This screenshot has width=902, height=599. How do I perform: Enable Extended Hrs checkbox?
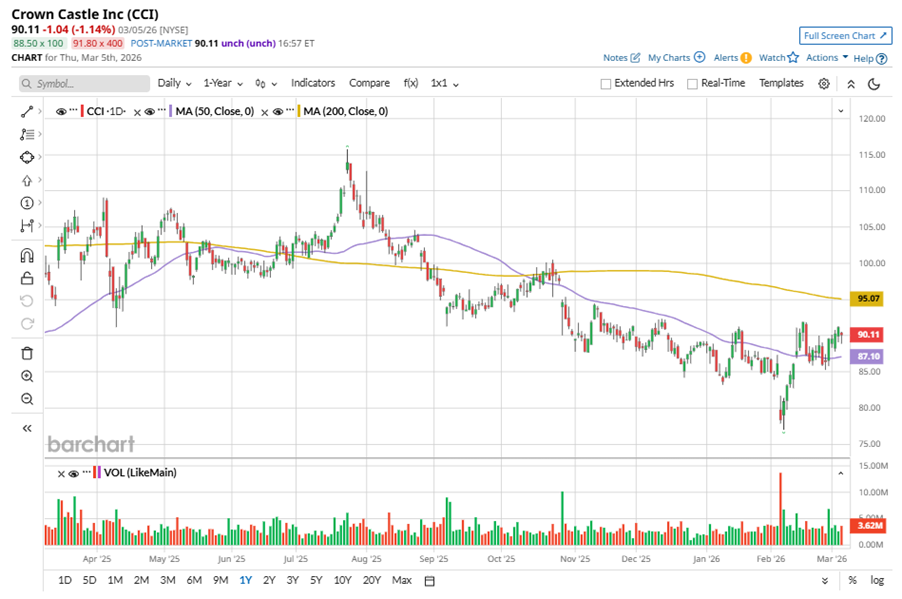tap(605, 84)
